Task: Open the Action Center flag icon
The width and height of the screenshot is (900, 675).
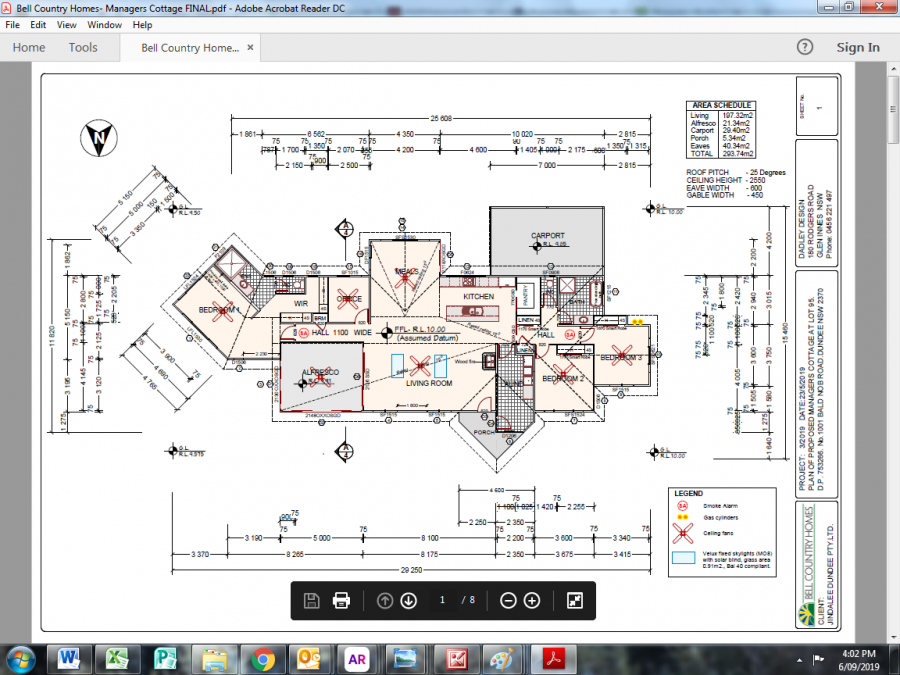Action: tap(818, 660)
